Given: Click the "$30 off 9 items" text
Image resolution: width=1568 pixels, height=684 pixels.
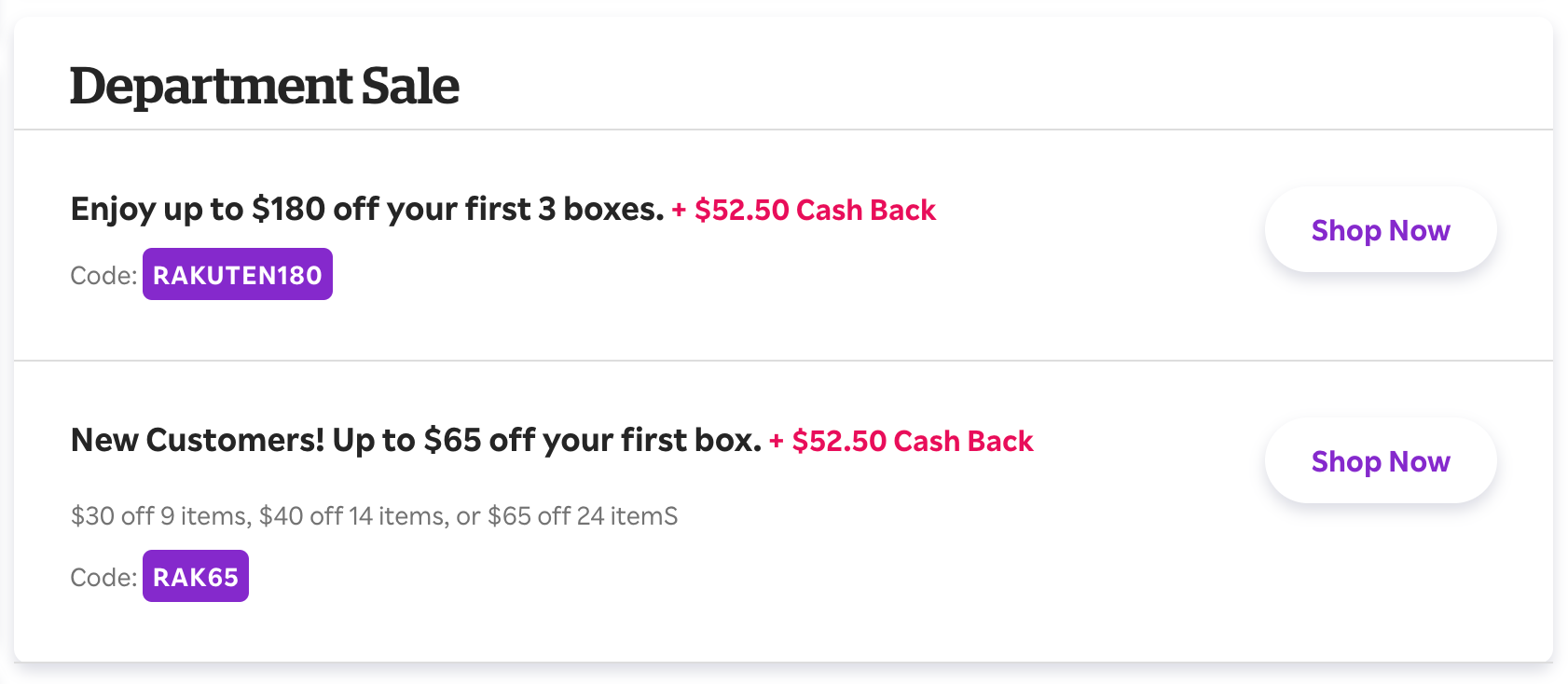Looking at the screenshot, I should coord(160,516).
